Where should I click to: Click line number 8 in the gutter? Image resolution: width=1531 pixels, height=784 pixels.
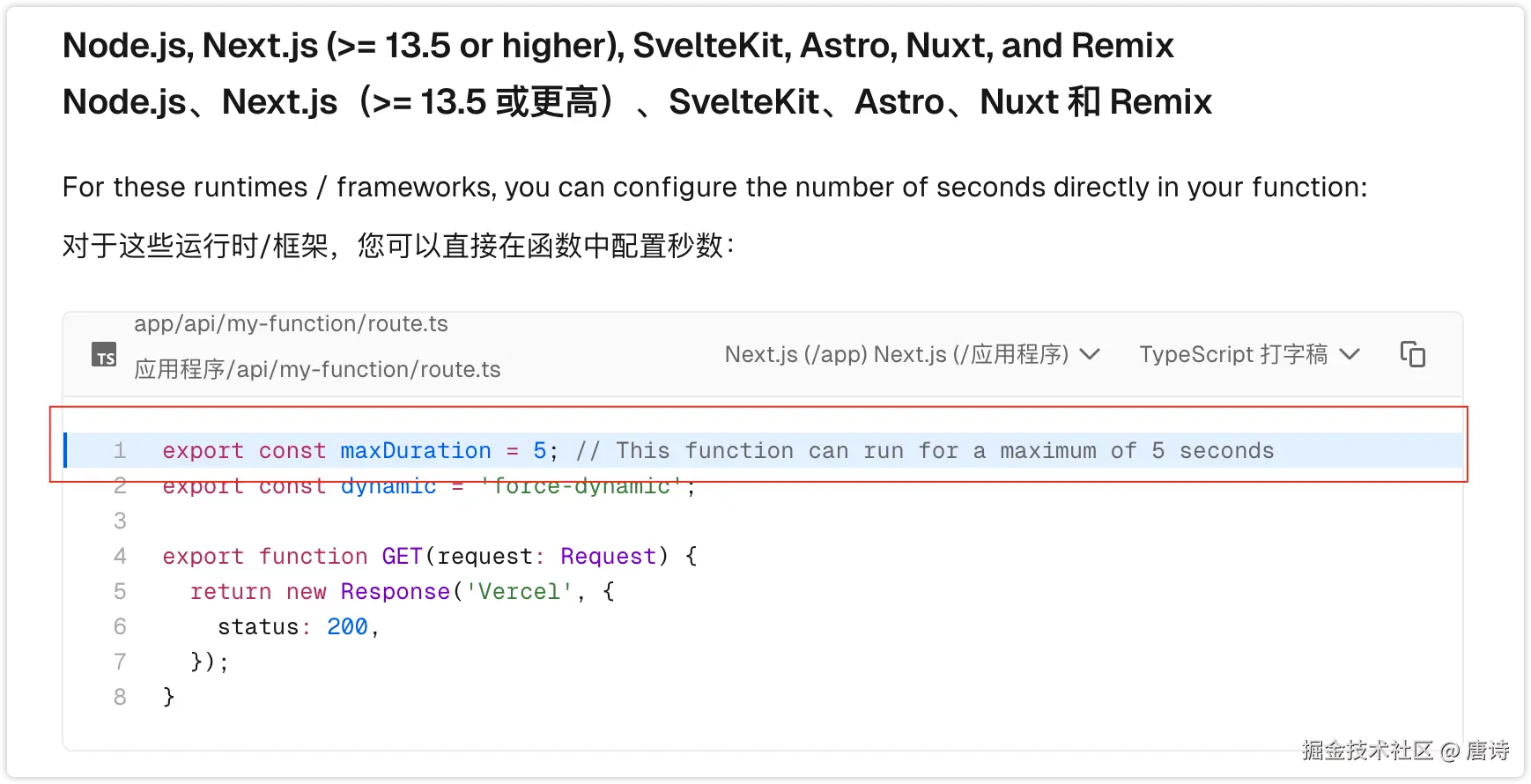[120, 698]
